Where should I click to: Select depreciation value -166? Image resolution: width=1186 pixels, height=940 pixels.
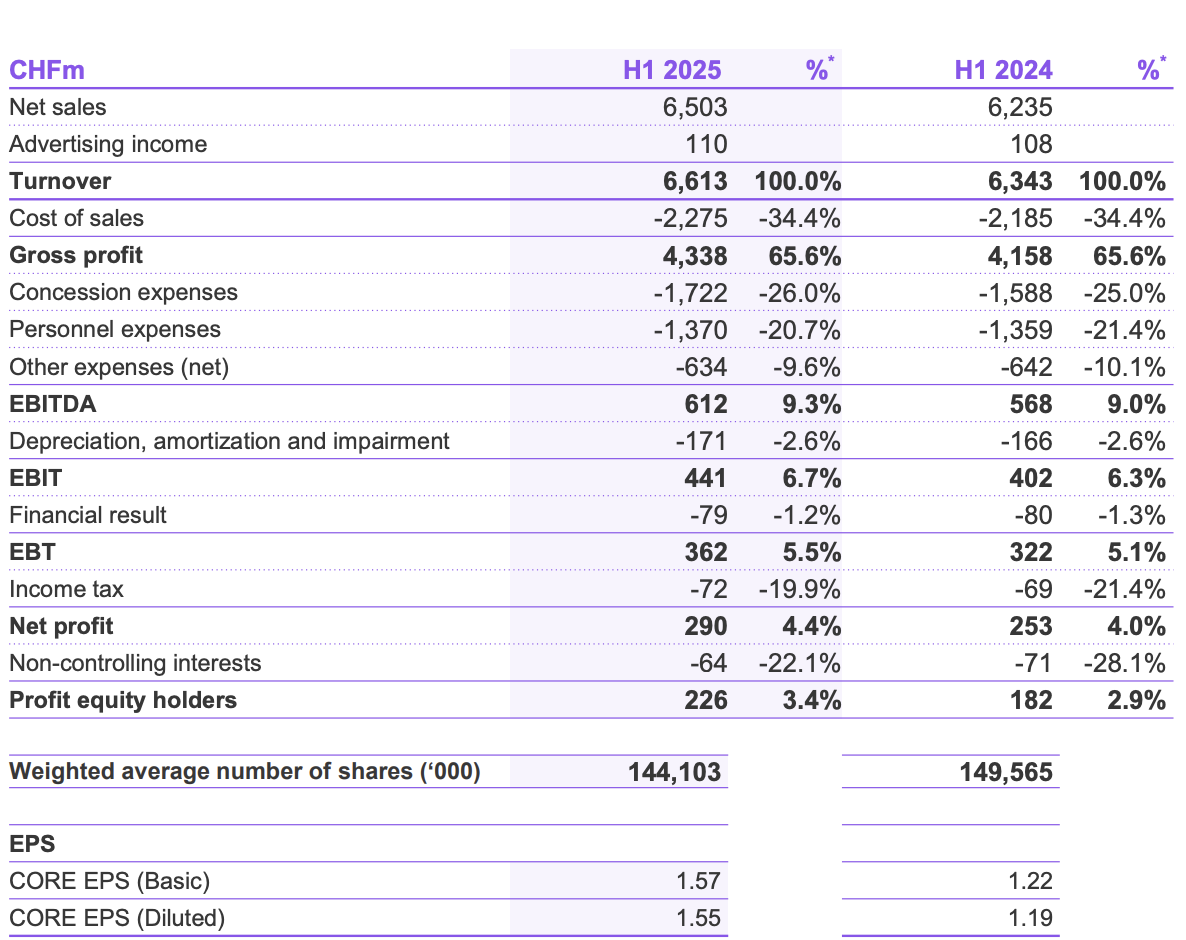pos(1026,441)
